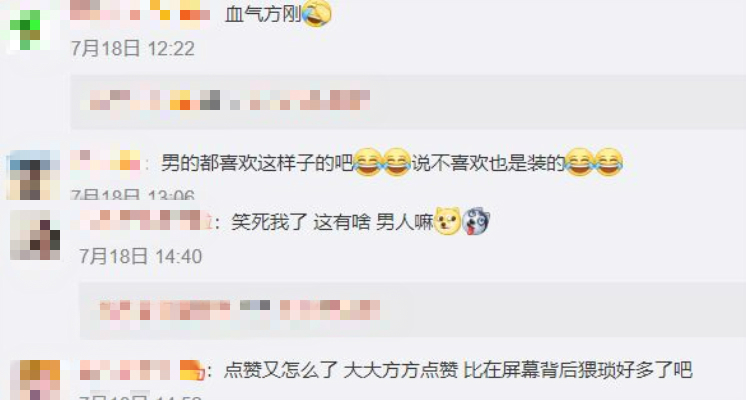Click the 说不喜欢也是装的 text
This screenshot has width=746, height=400.
[x=488, y=163]
